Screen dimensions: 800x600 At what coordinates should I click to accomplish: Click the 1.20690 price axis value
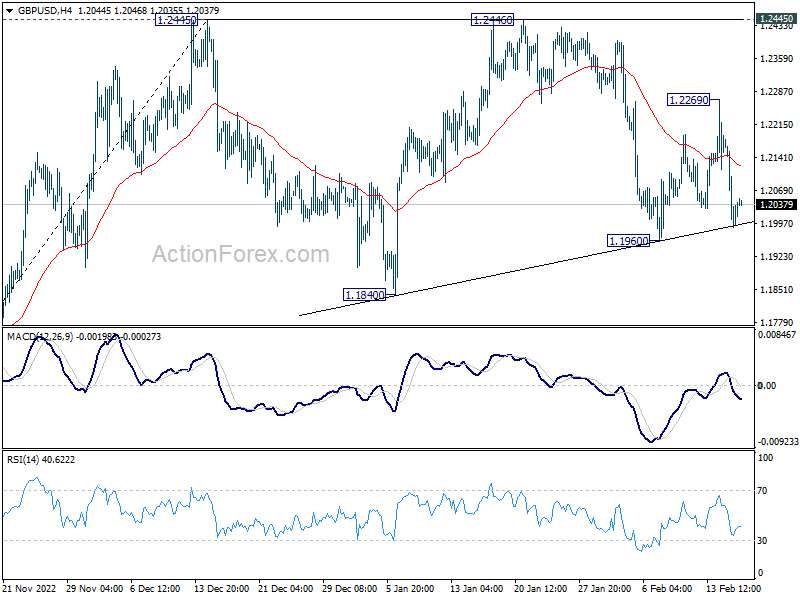point(777,191)
